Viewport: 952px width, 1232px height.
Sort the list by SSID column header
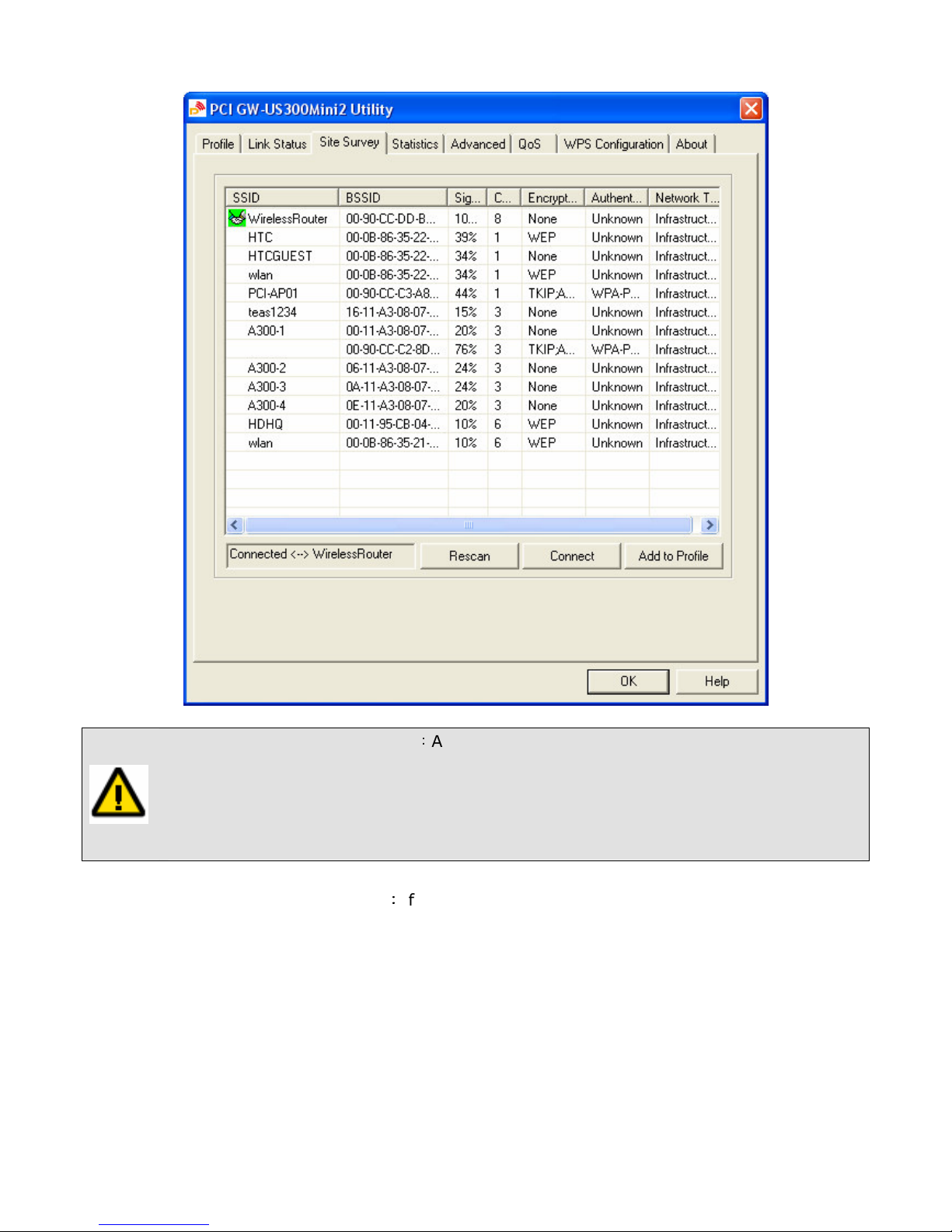282,197
